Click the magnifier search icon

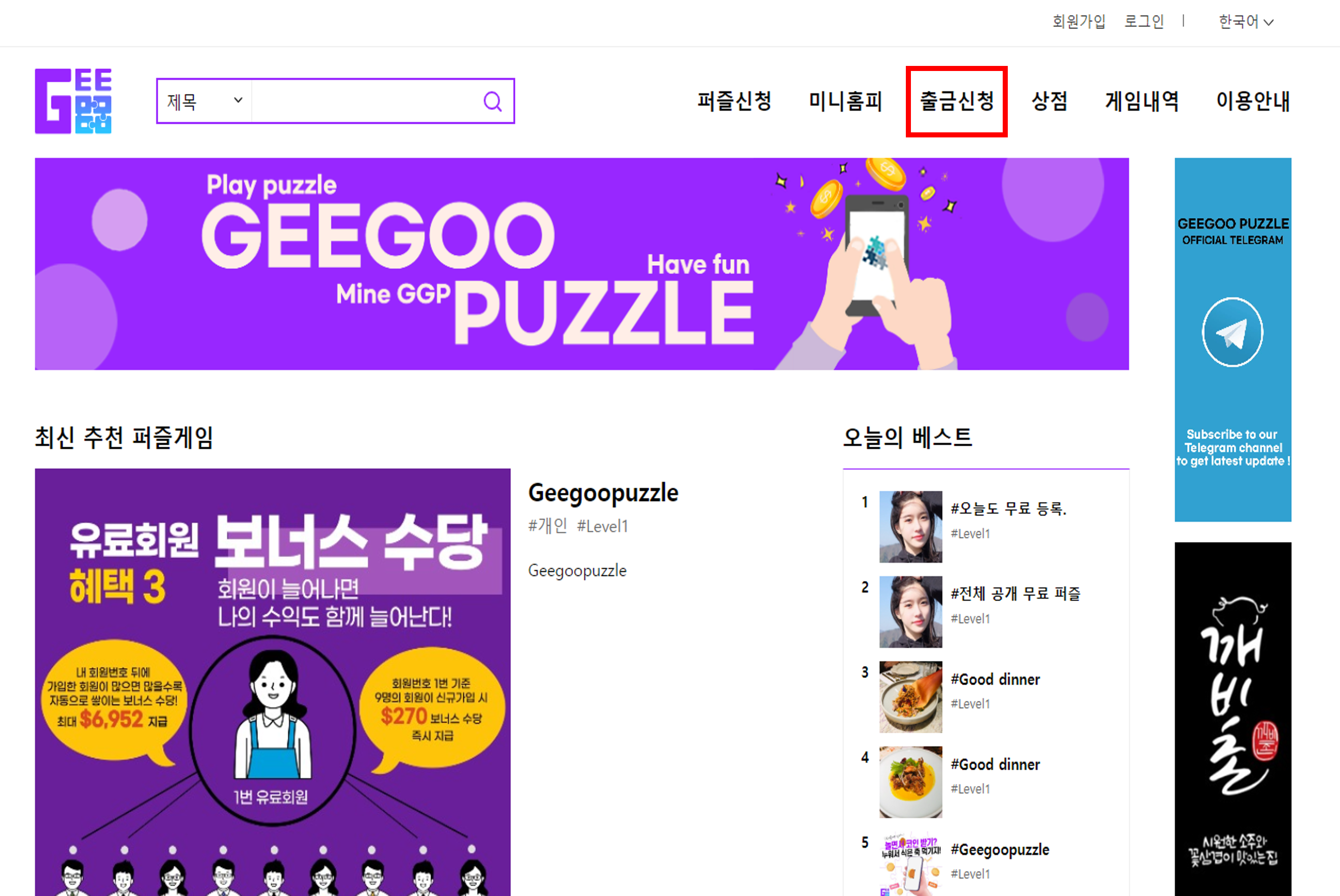pos(492,102)
